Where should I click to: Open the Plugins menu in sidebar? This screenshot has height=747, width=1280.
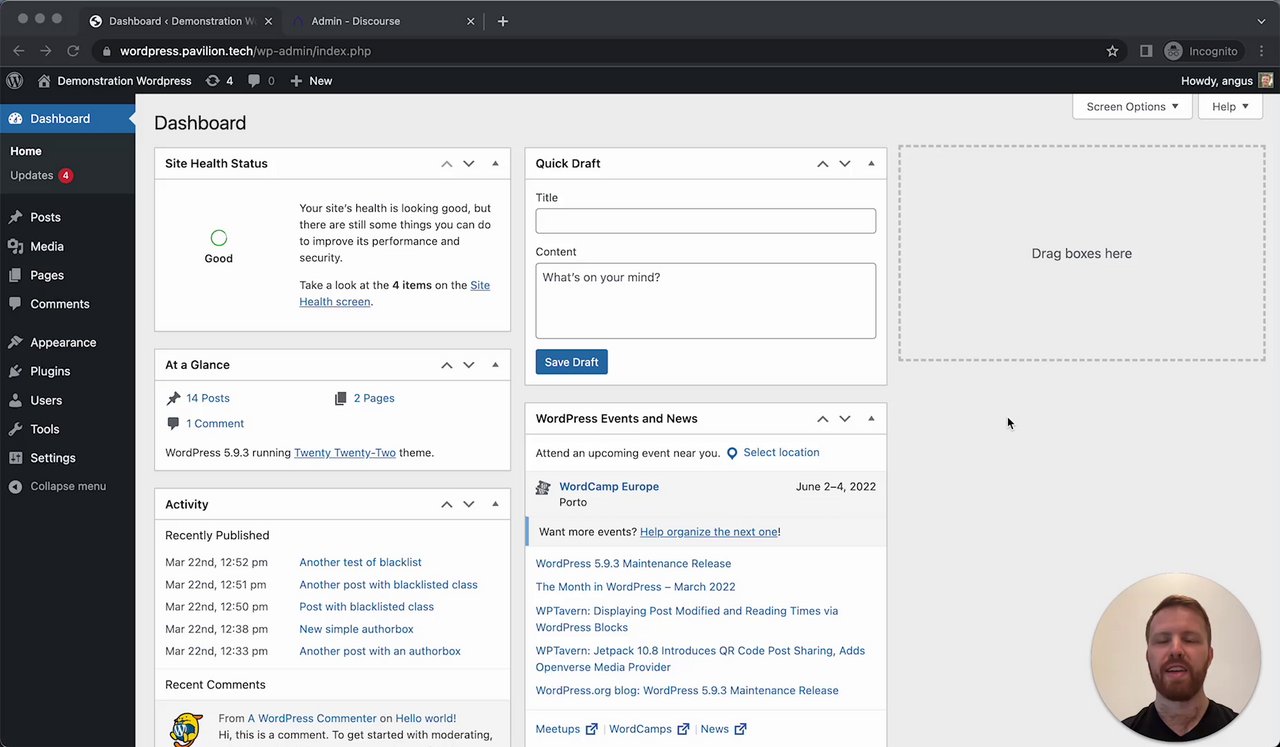point(50,371)
